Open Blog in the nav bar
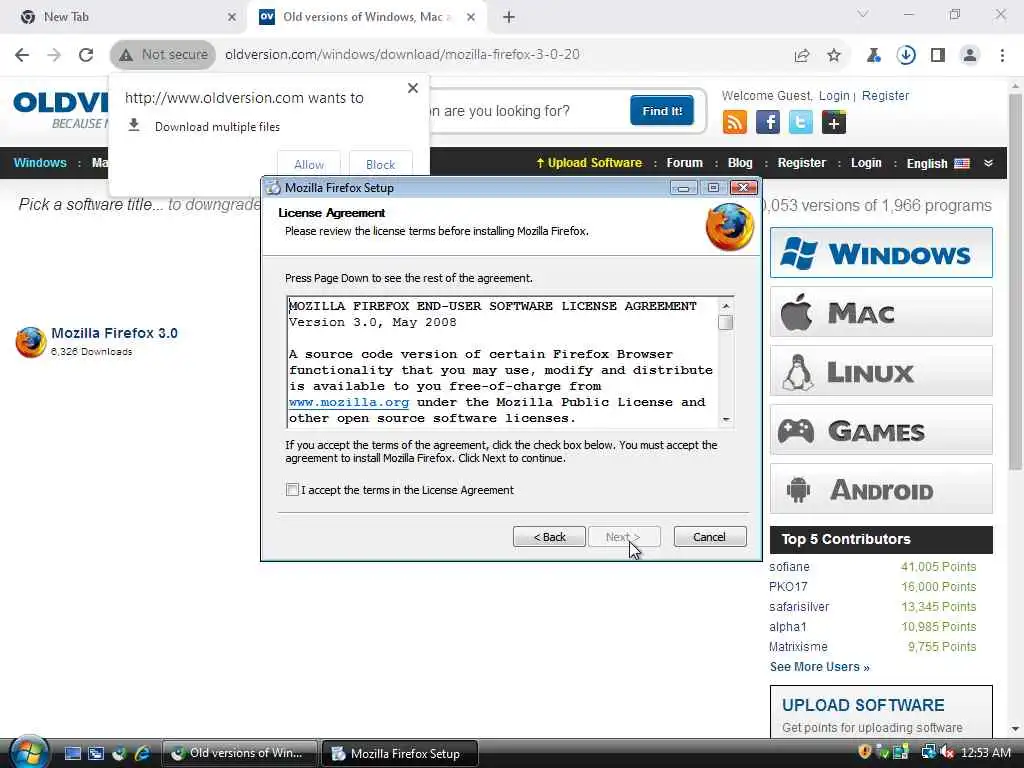Screen dimensions: 1024x768 click(x=740, y=163)
